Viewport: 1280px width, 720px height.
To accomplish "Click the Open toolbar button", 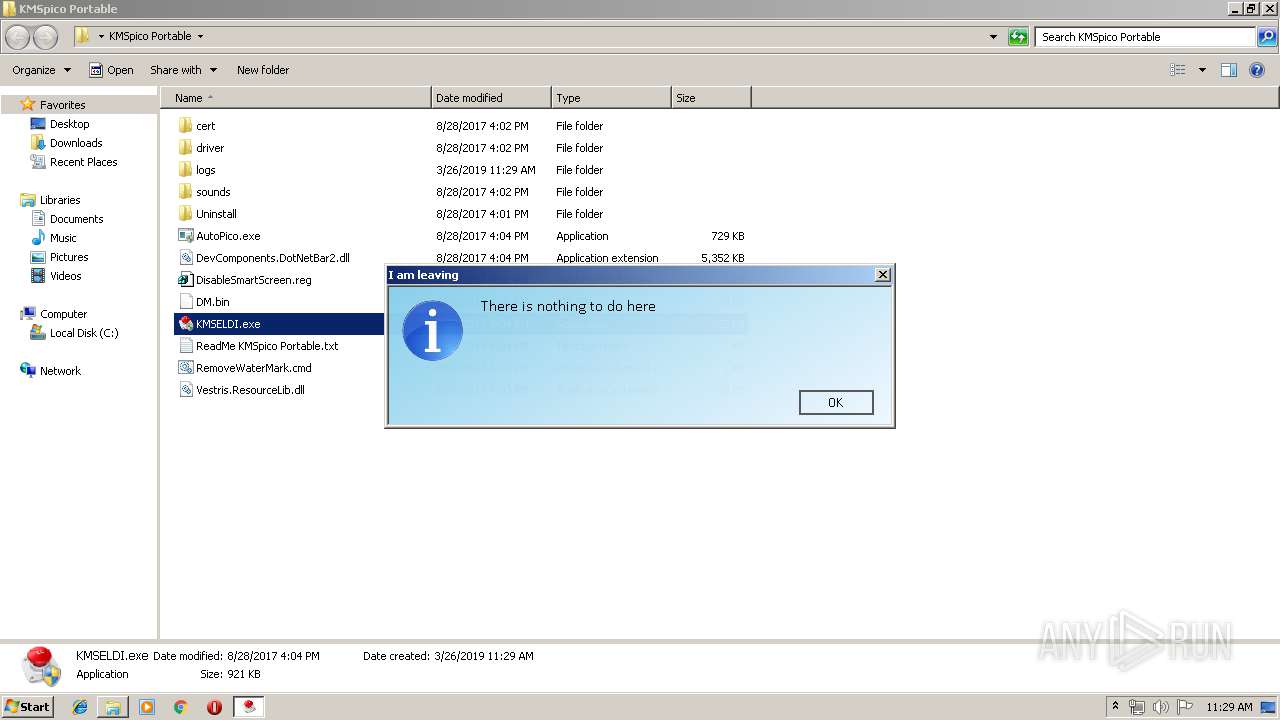I will (x=111, y=70).
